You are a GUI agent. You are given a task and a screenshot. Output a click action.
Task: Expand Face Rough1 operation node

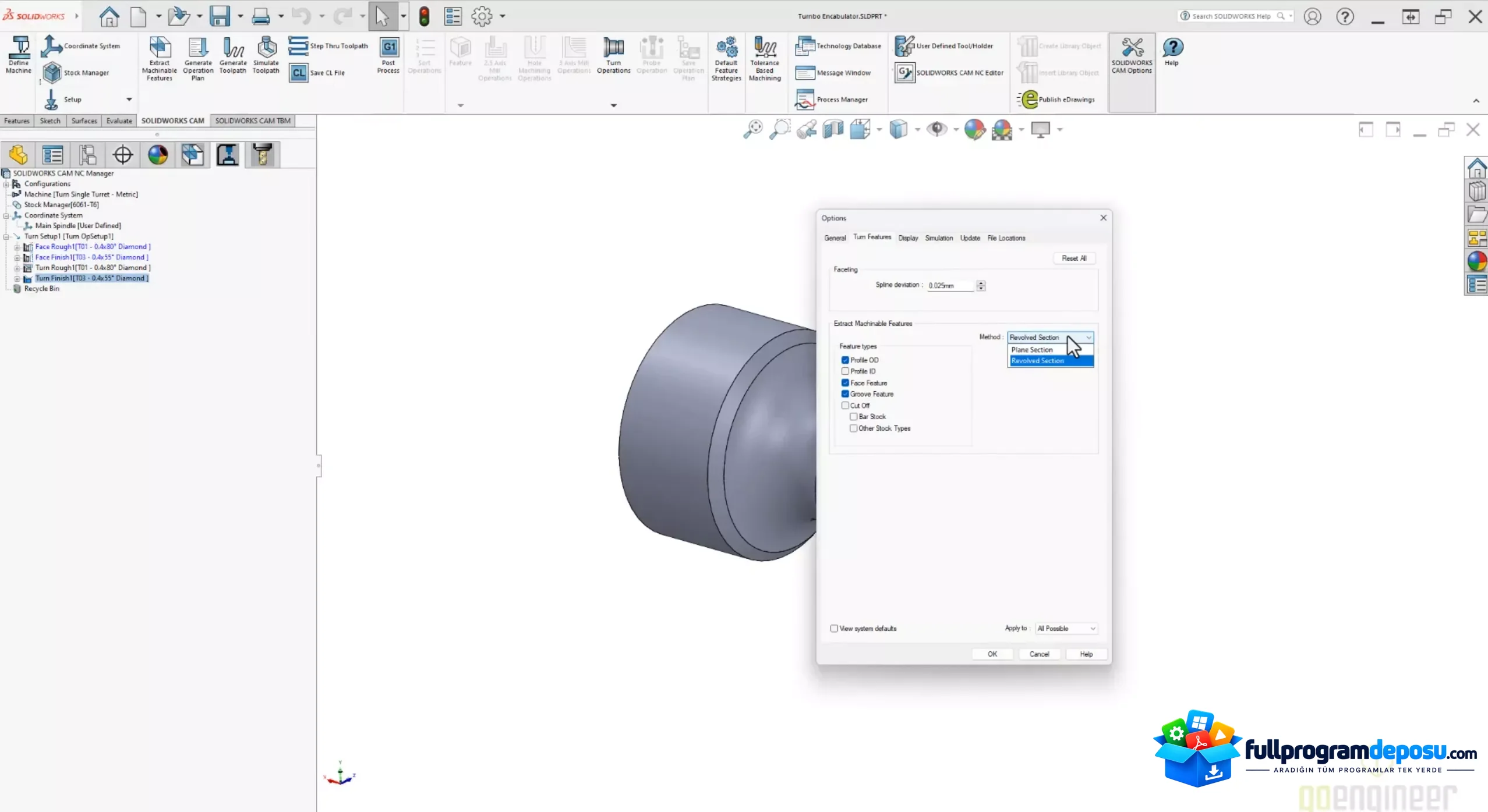pyautogui.click(x=17, y=247)
